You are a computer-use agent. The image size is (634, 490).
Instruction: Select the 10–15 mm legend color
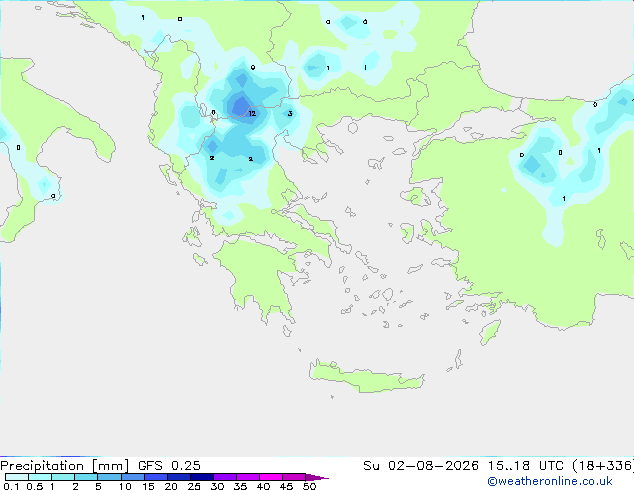[x=132, y=477]
